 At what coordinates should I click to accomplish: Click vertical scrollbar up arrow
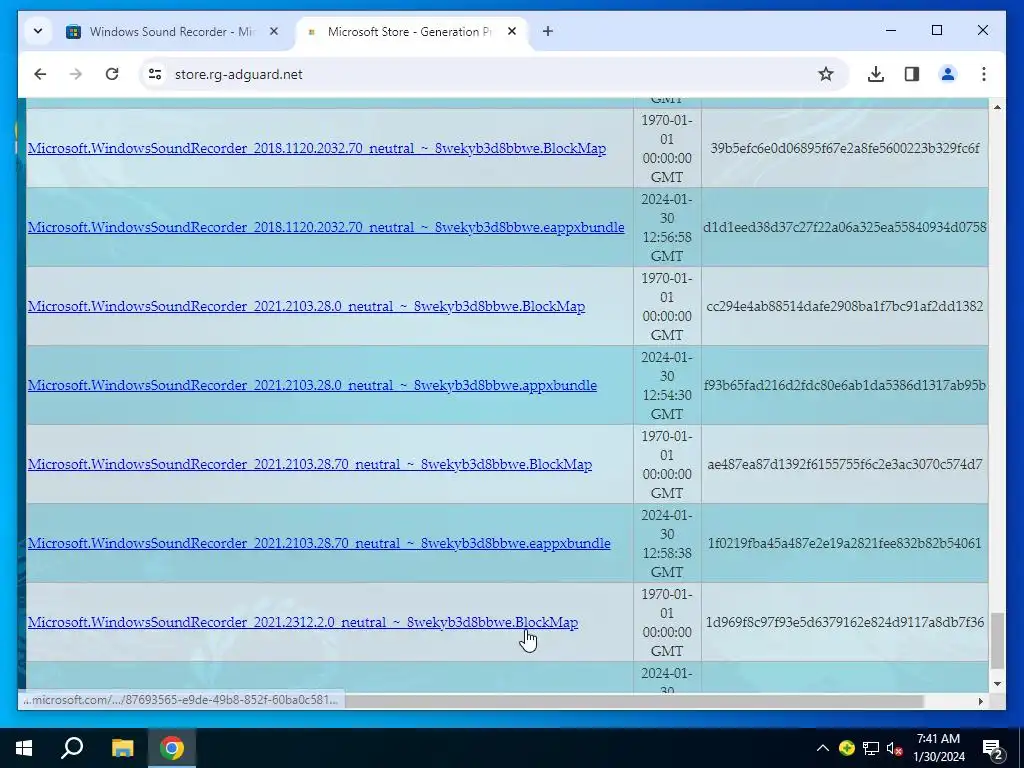pyautogui.click(x=997, y=106)
